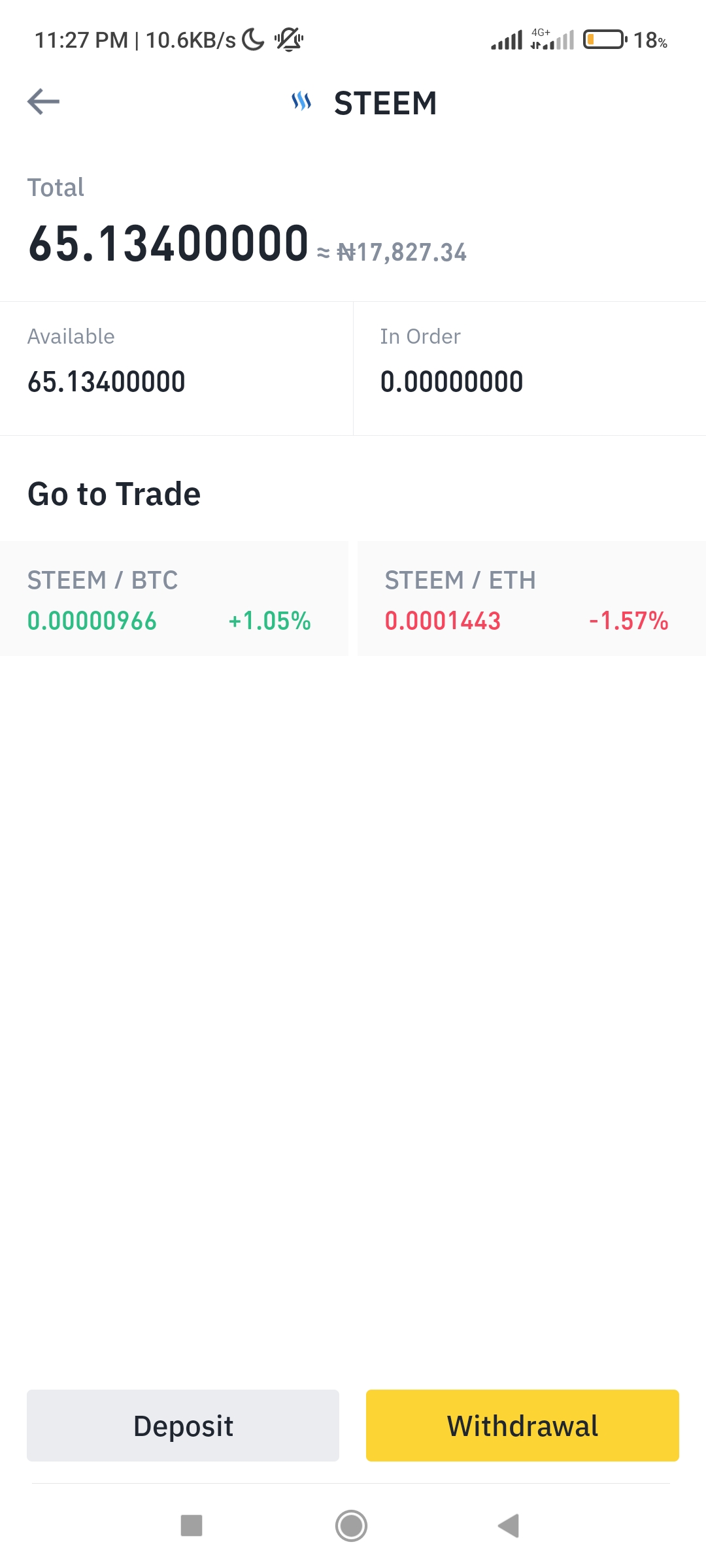Image resolution: width=706 pixels, height=1568 pixels.
Task: Tap the cellular signal bars icon
Action: tap(507, 40)
